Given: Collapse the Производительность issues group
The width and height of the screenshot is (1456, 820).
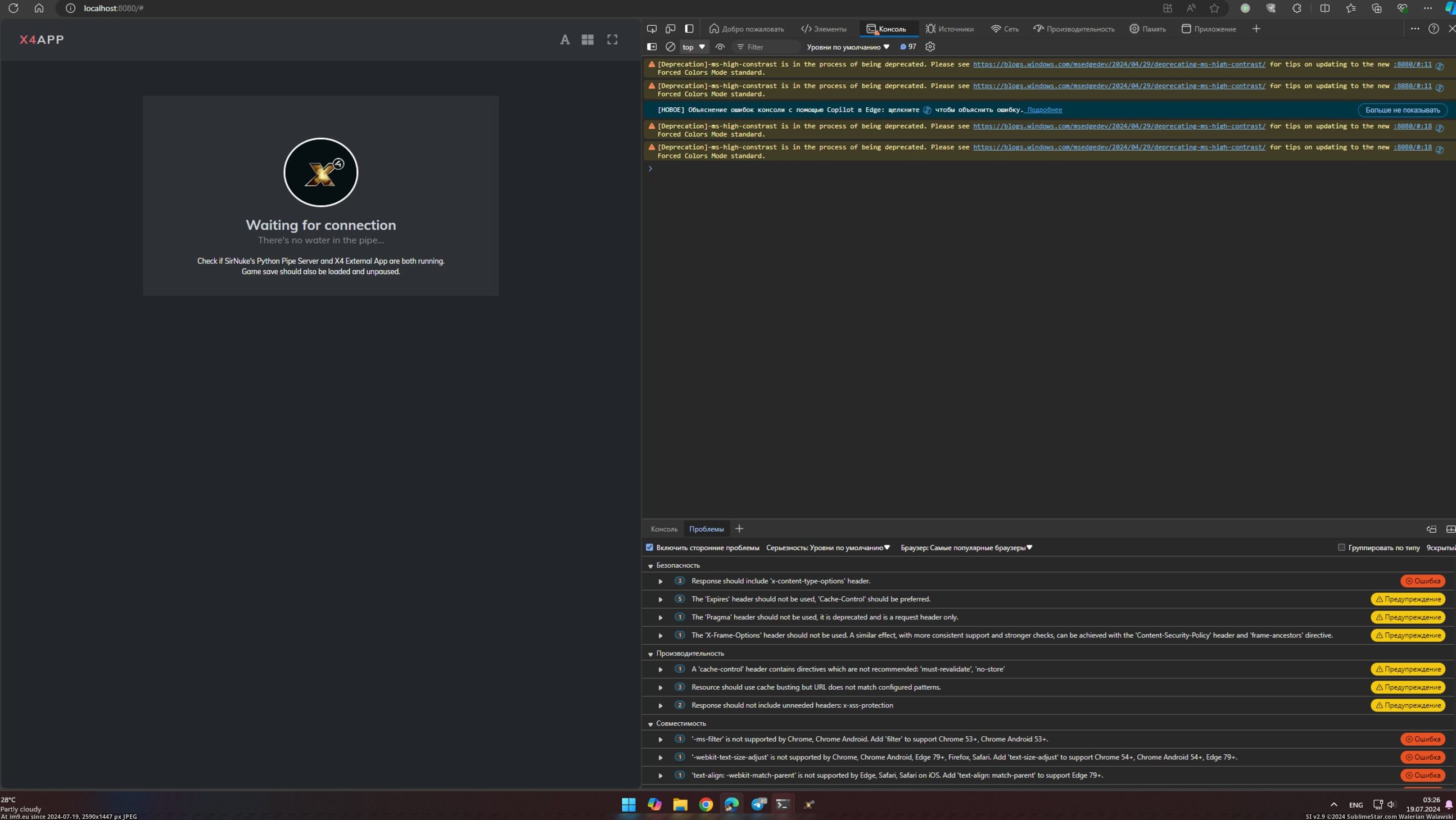Looking at the screenshot, I should point(650,654).
